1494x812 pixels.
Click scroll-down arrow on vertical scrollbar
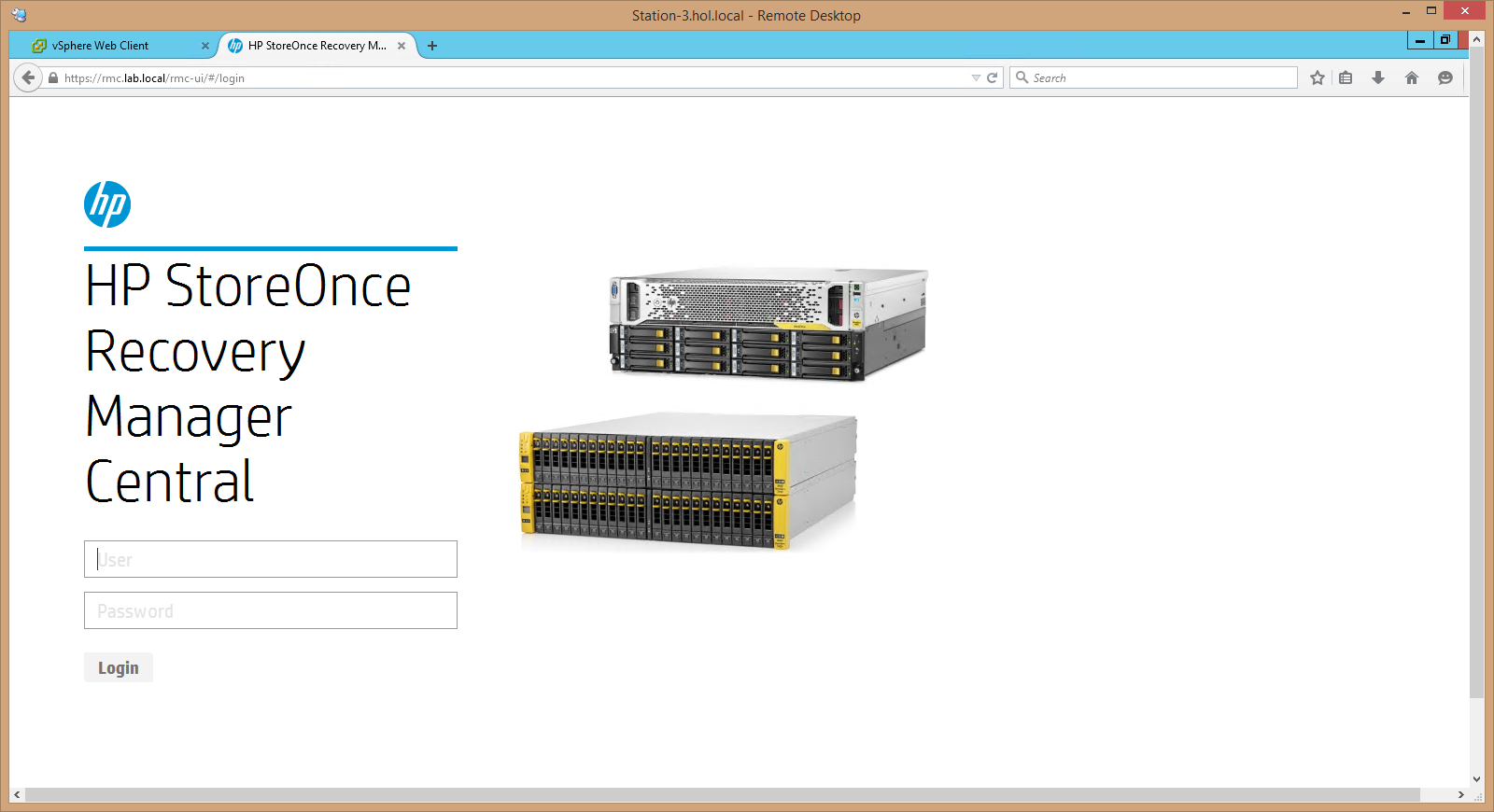tap(1476, 779)
